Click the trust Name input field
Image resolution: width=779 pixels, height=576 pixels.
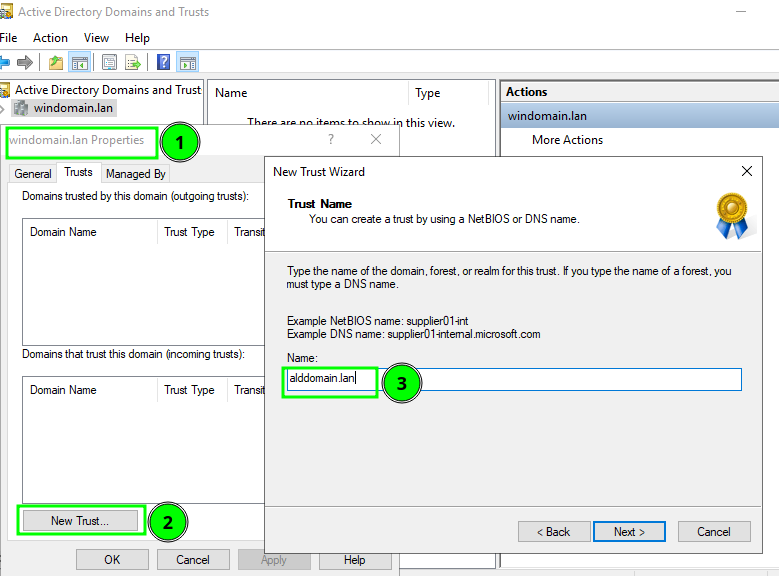pos(514,379)
